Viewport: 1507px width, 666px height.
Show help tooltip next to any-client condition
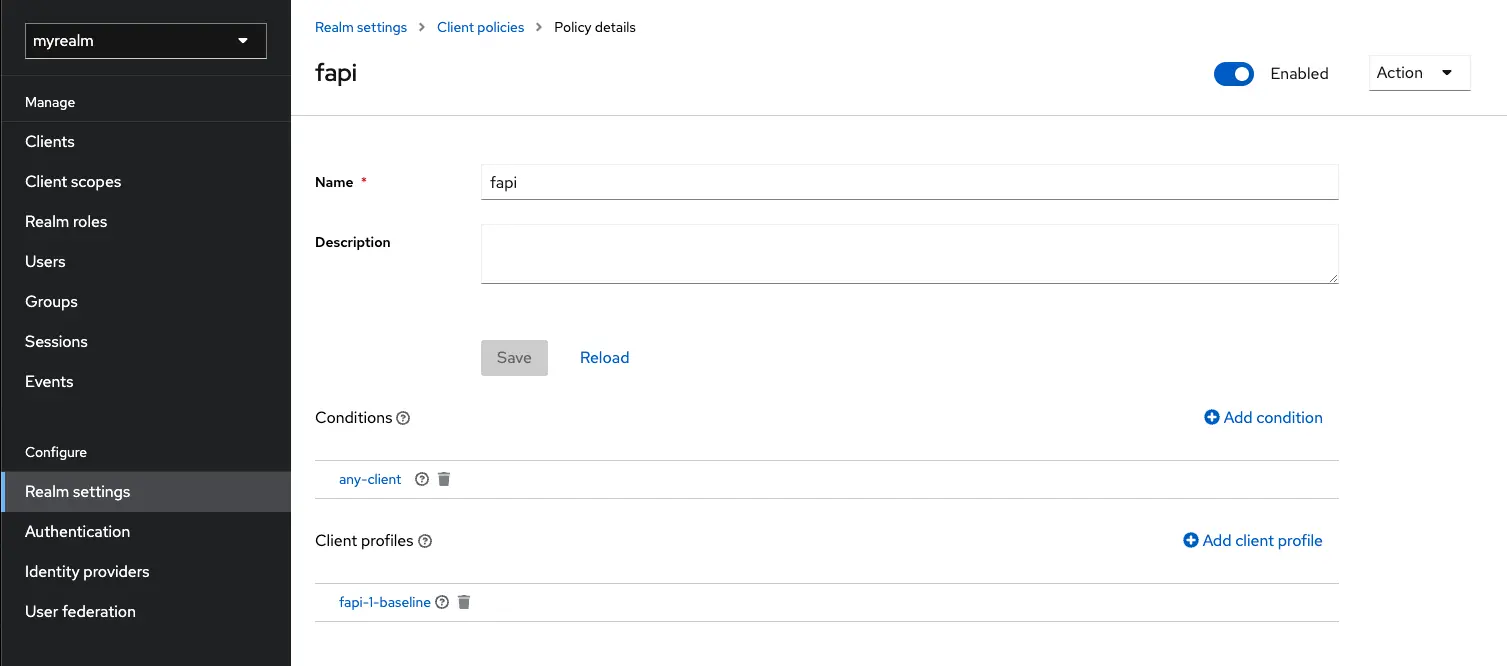point(420,479)
